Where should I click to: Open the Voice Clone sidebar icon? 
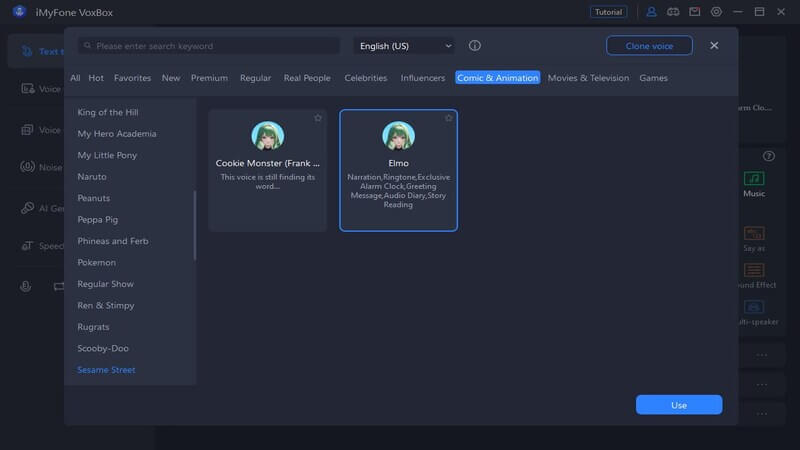pyautogui.click(x=28, y=89)
